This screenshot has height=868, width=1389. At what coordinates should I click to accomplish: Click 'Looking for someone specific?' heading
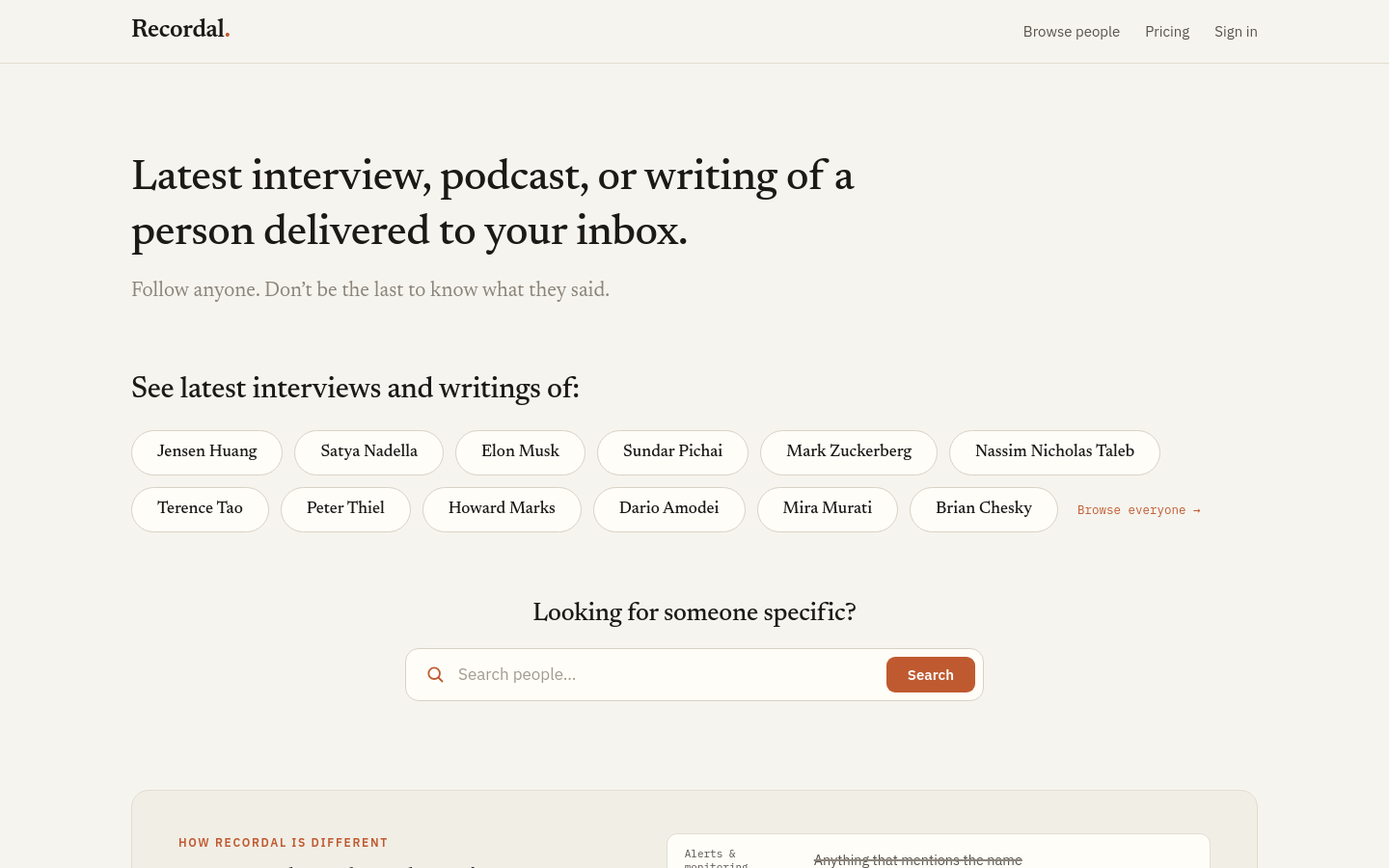pos(694,613)
